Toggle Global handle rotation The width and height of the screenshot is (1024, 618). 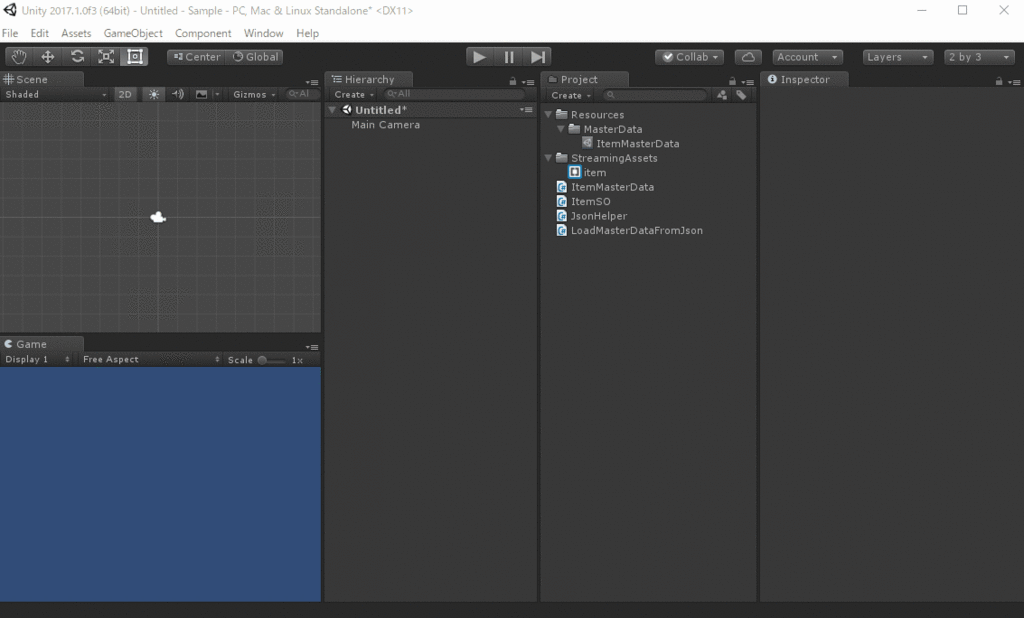(255, 57)
